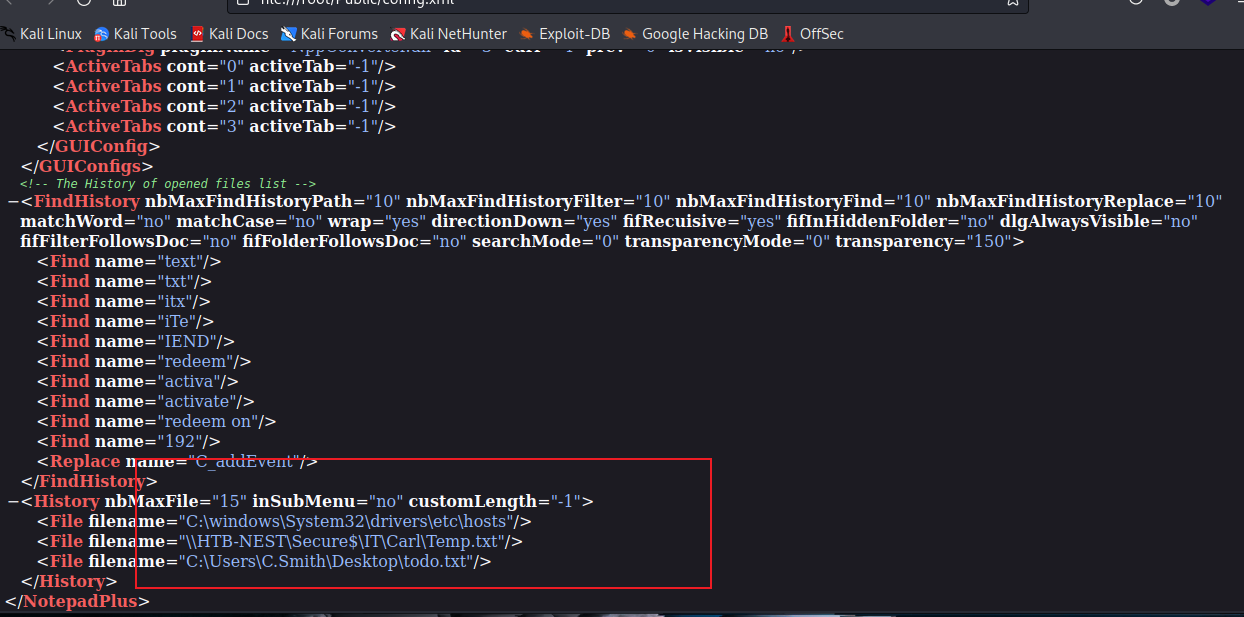Click the matchWord="no" attribute
The height and width of the screenshot is (617, 1244).
pyautogui.click(x=96, y=221)
